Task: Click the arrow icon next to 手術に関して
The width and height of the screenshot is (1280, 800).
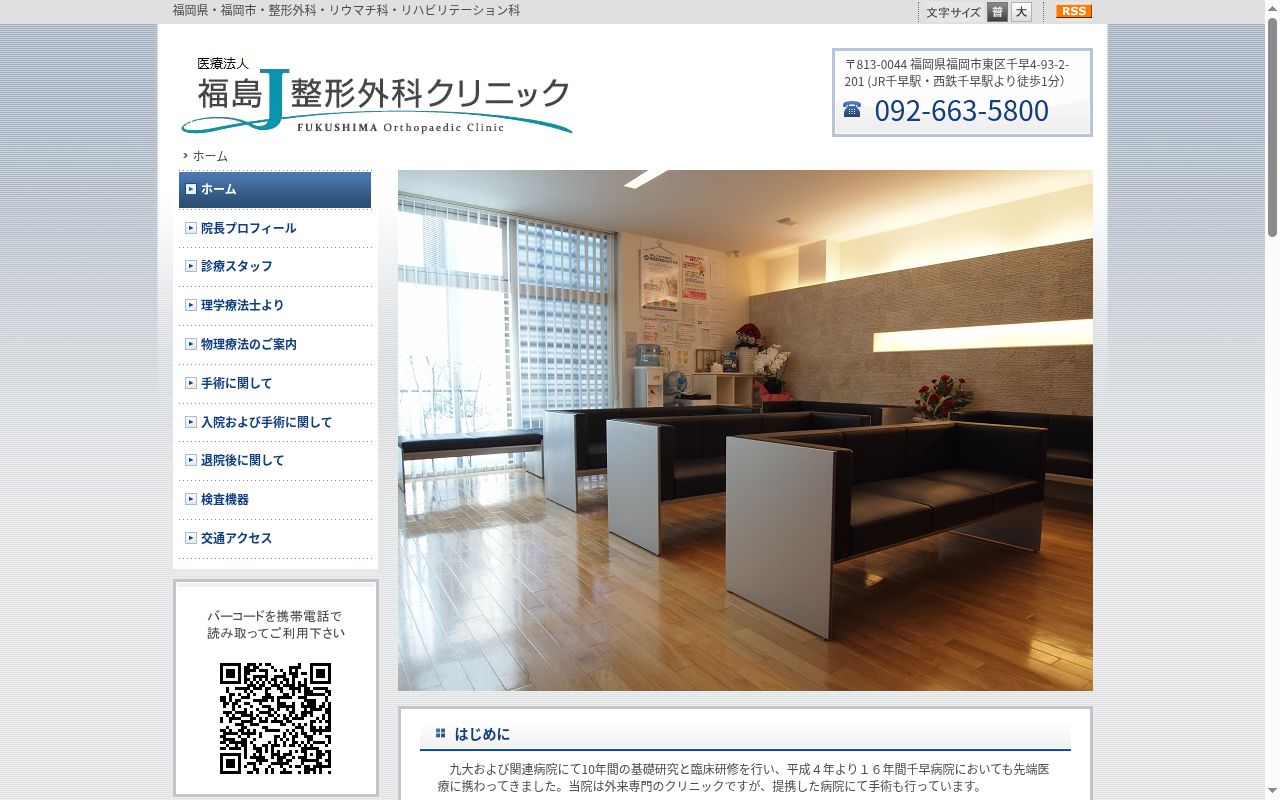Action: 191,383
